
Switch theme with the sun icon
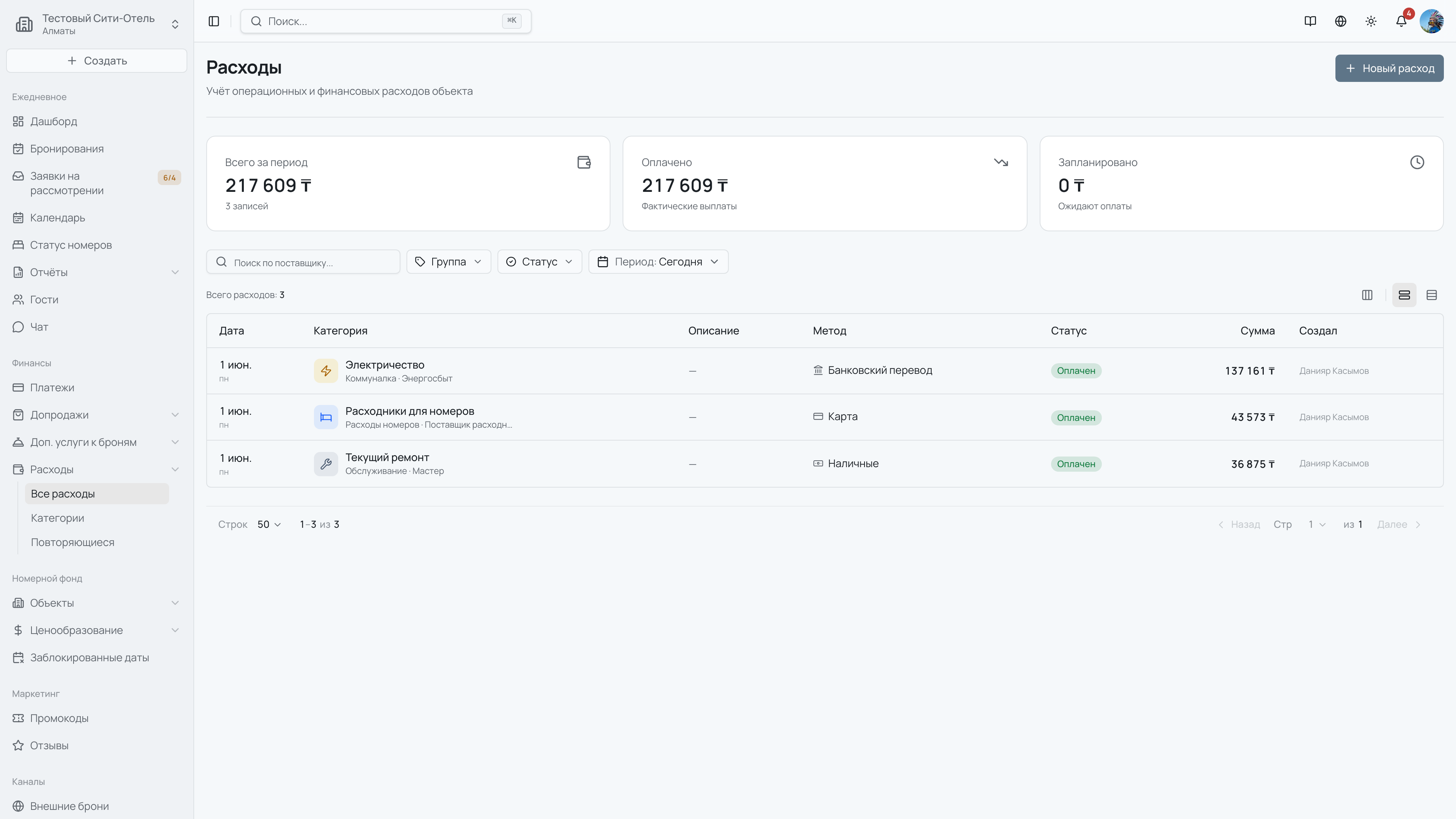click(x=1371, y=22)
